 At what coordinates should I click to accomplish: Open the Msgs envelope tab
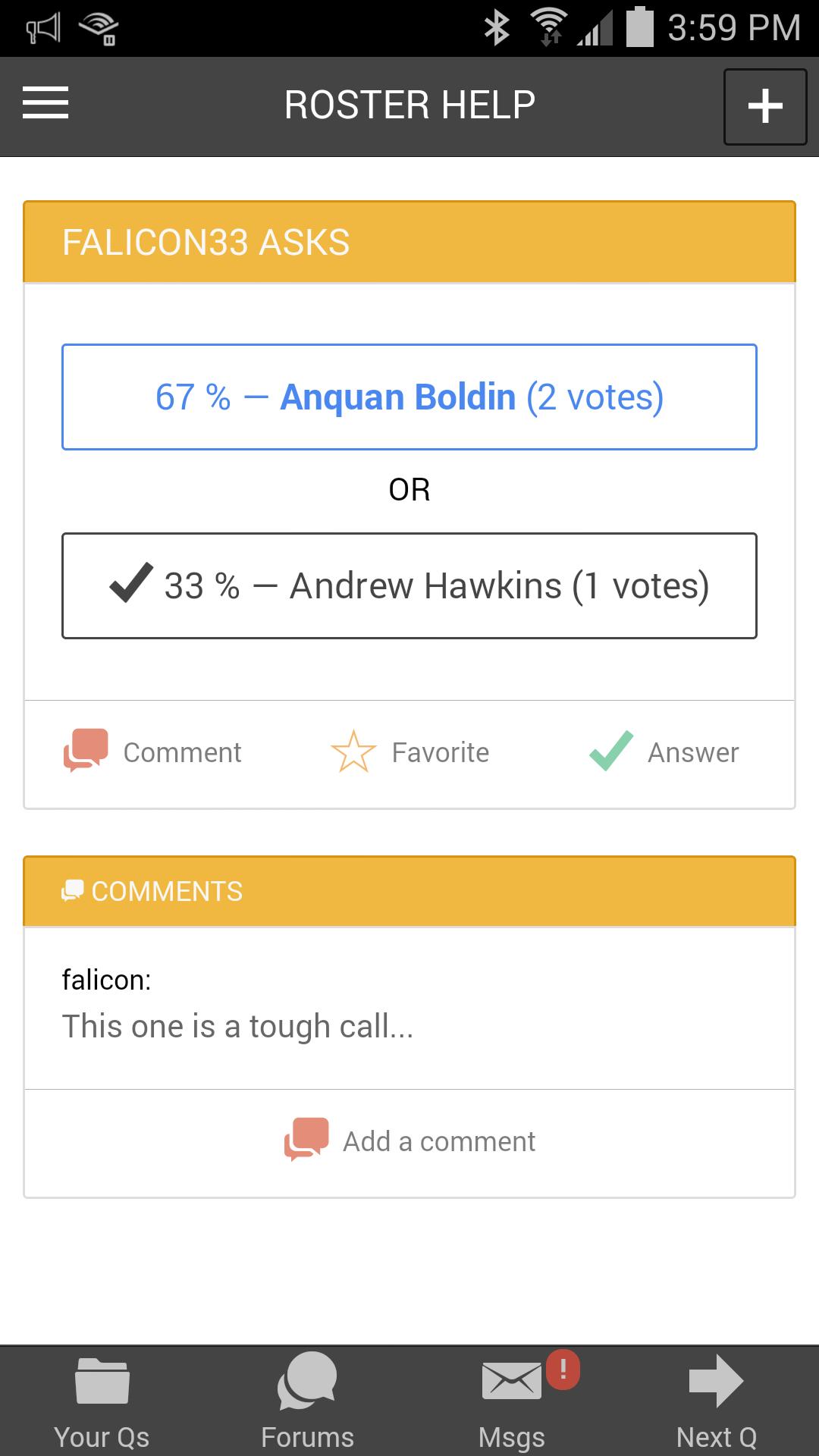coord(512,1403)
